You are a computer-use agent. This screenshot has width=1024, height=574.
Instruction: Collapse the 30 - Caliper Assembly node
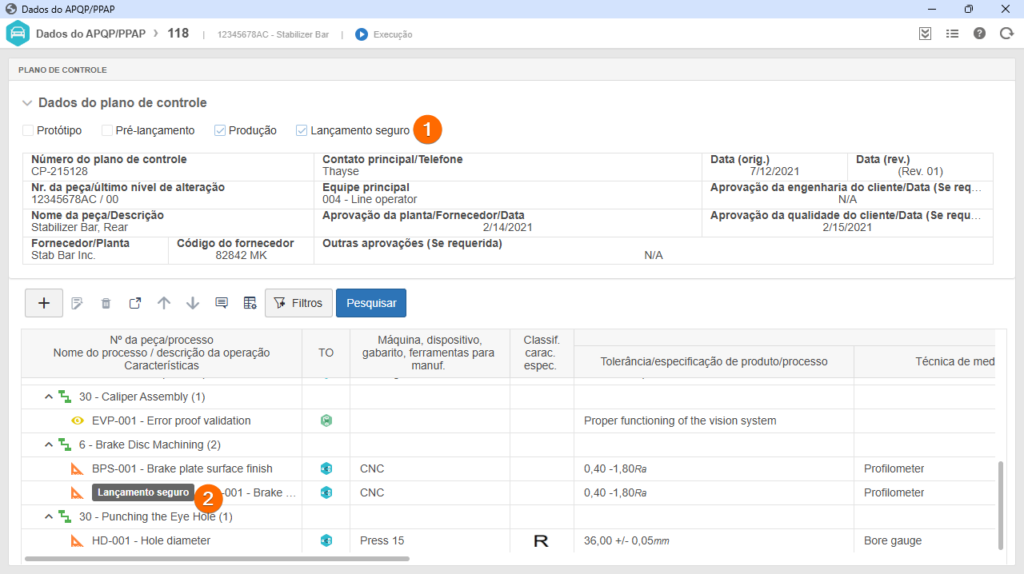point(48,397)
